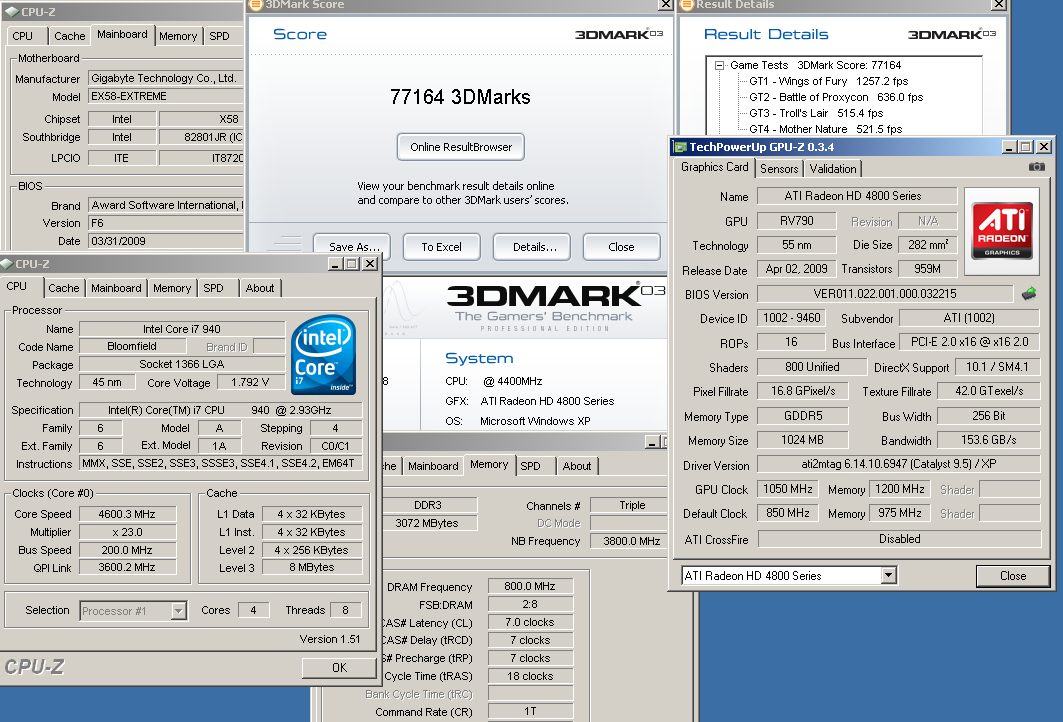Click the Memory Size 1024 MB value
1063x722 pixels.
pos(802,440)
